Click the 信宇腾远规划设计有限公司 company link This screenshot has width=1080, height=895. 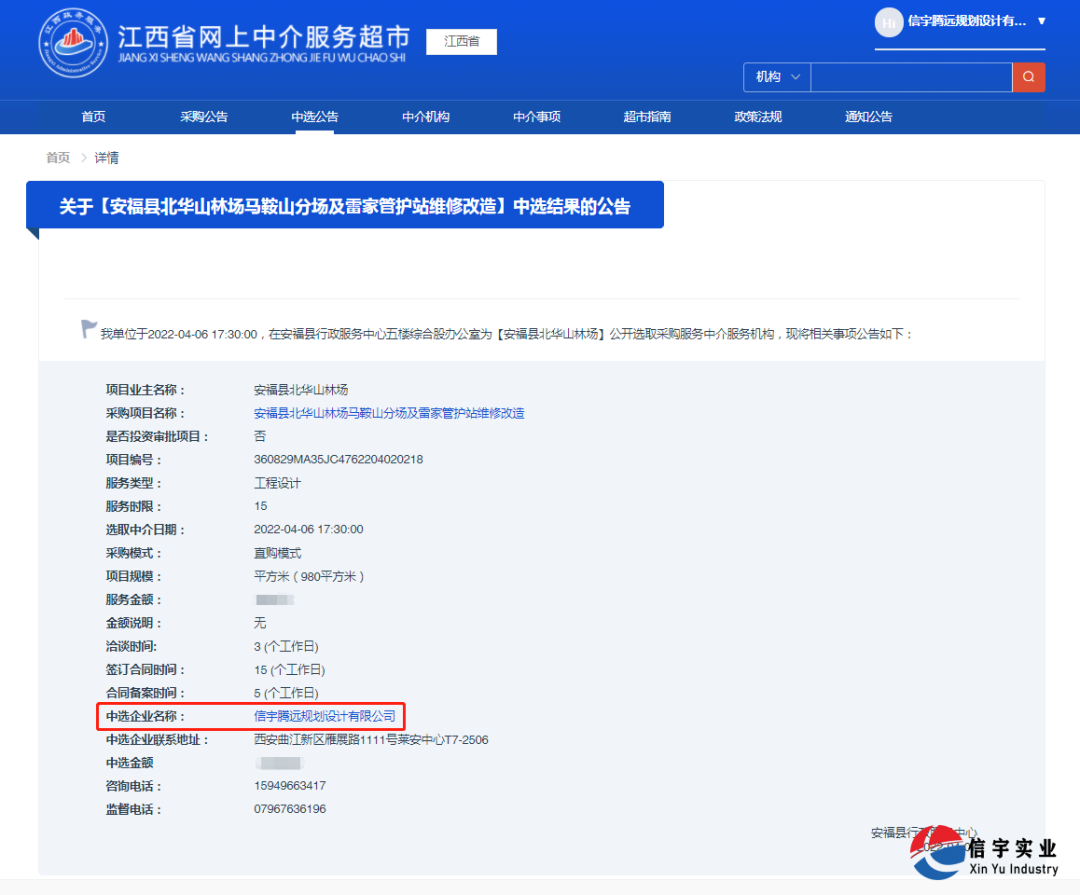coord(325,716)
